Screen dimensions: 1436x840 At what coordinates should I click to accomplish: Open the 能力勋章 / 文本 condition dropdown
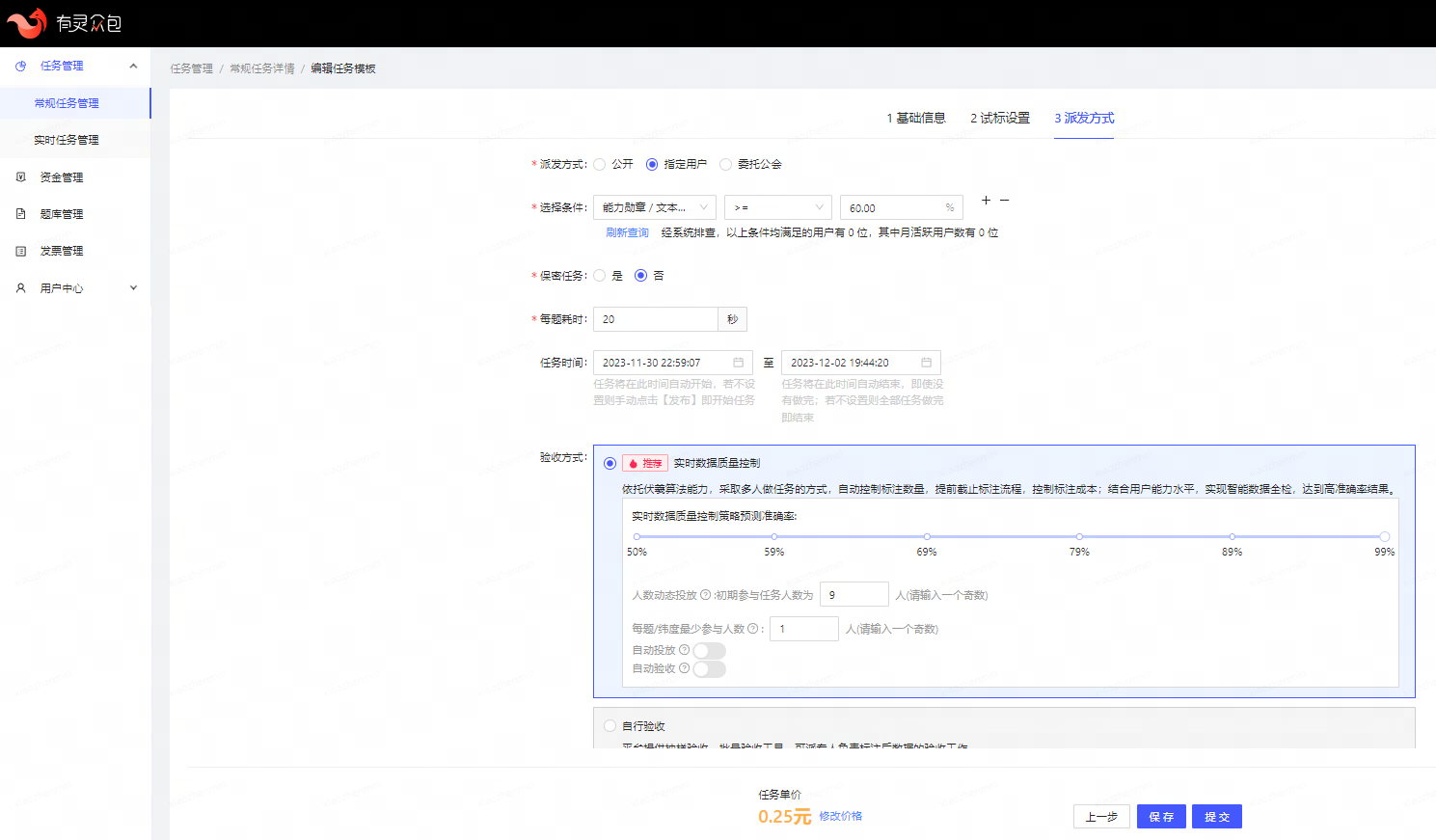tap(655, 207)
